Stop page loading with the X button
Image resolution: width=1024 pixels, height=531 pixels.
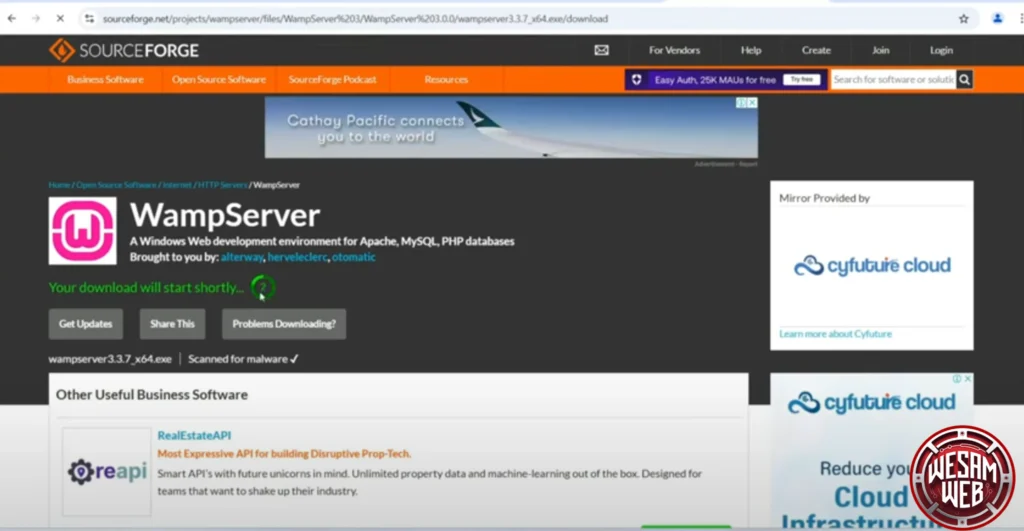tap(60, 18)
